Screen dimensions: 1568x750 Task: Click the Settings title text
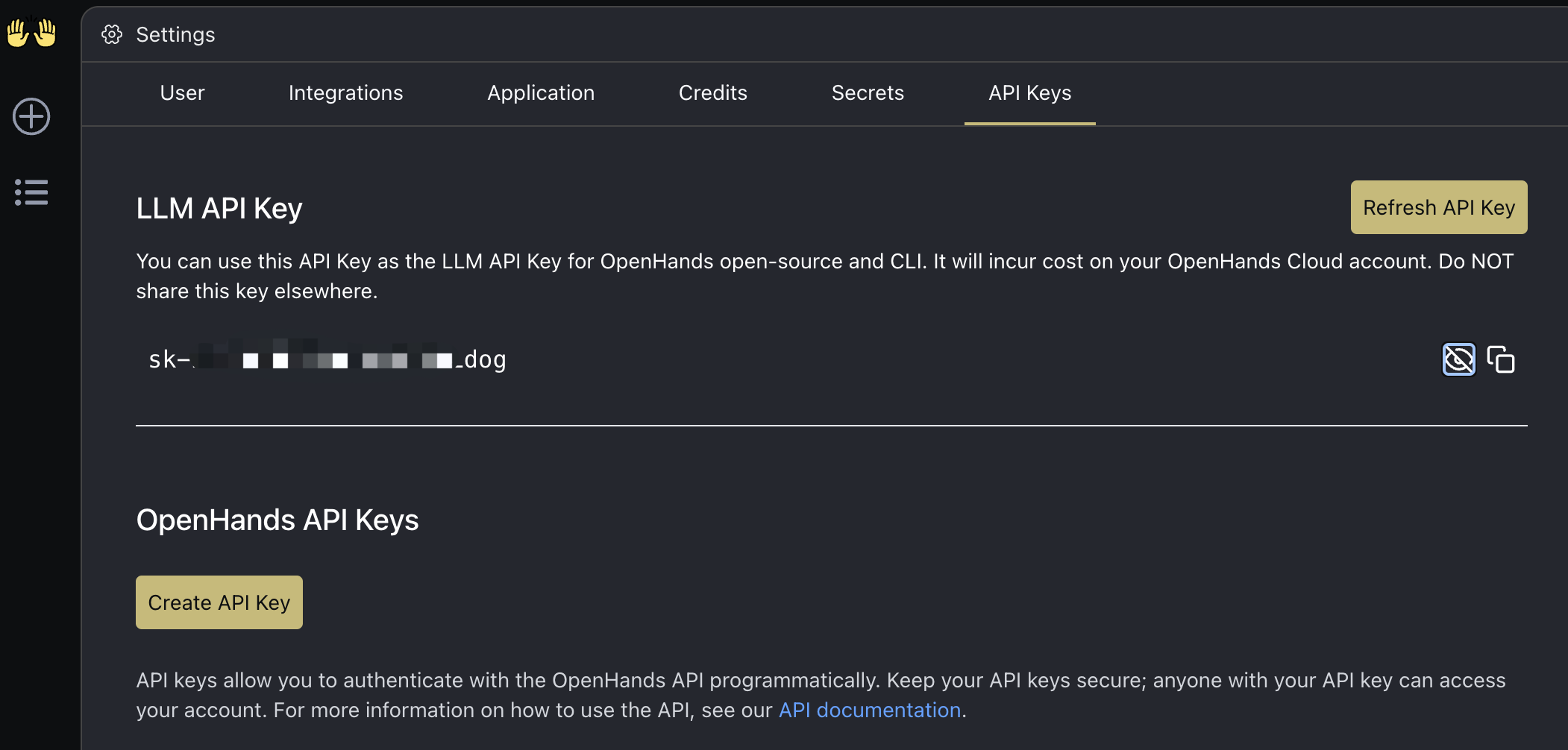(175, 34)
